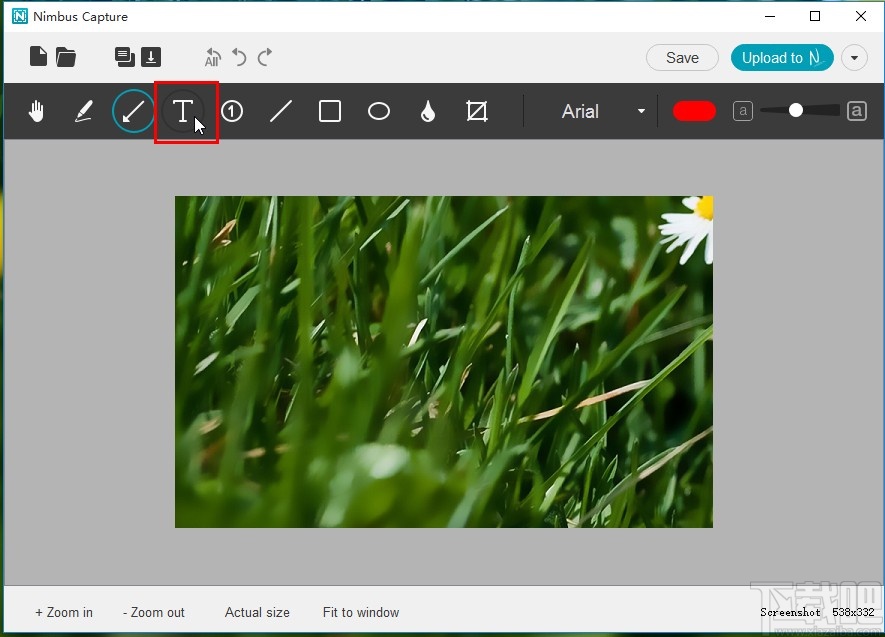
Task: Click the Save button
Action: coord(682,58)
